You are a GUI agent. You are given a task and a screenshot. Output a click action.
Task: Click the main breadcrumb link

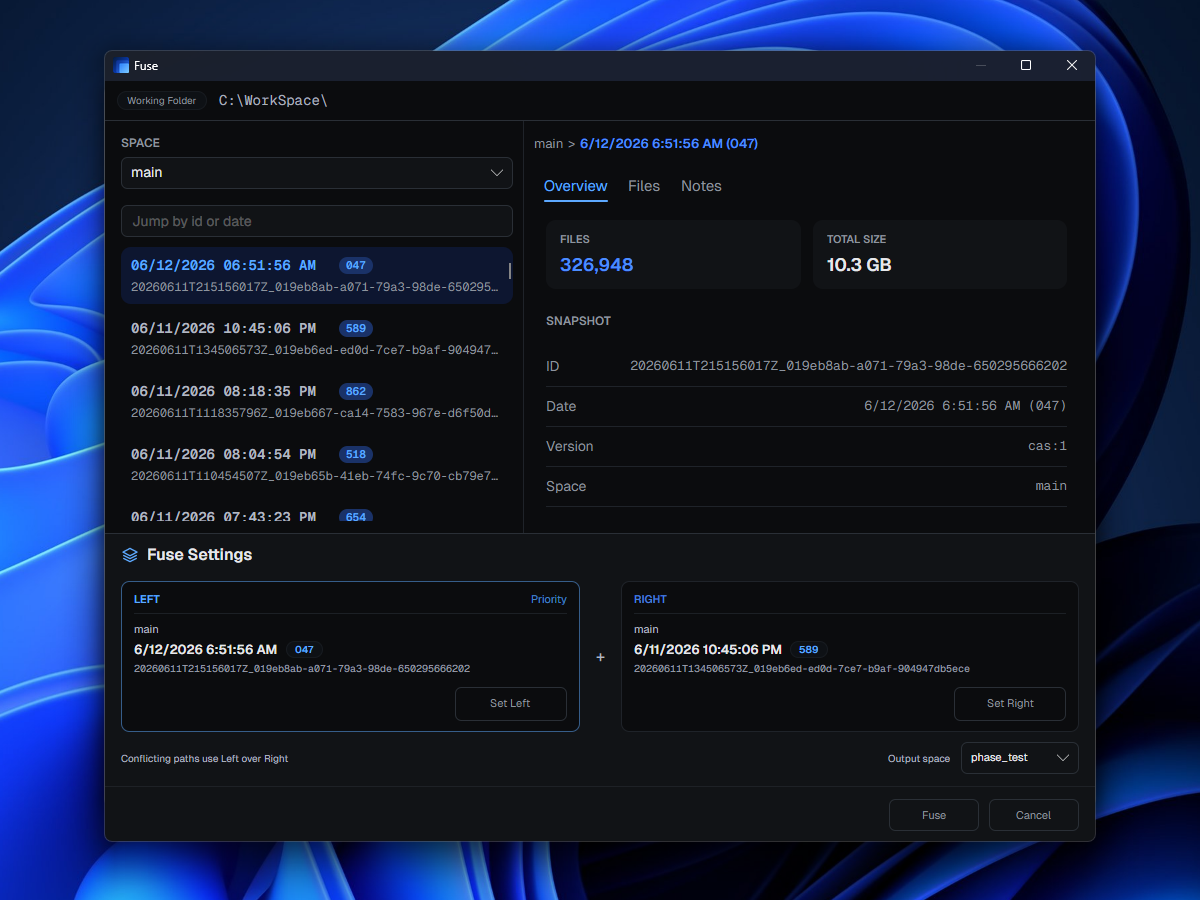[x=548, y=144]
